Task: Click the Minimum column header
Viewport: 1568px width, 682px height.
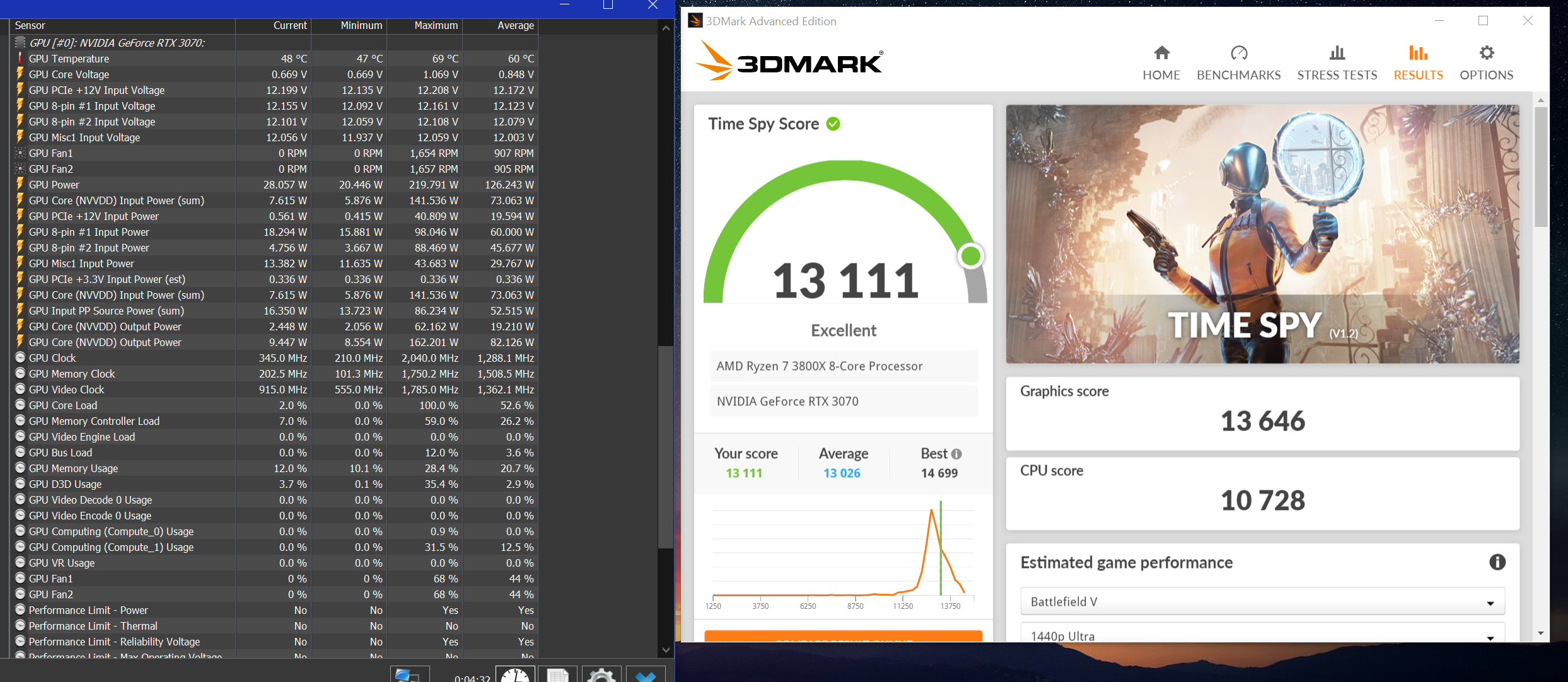Action: pos(349,26)
